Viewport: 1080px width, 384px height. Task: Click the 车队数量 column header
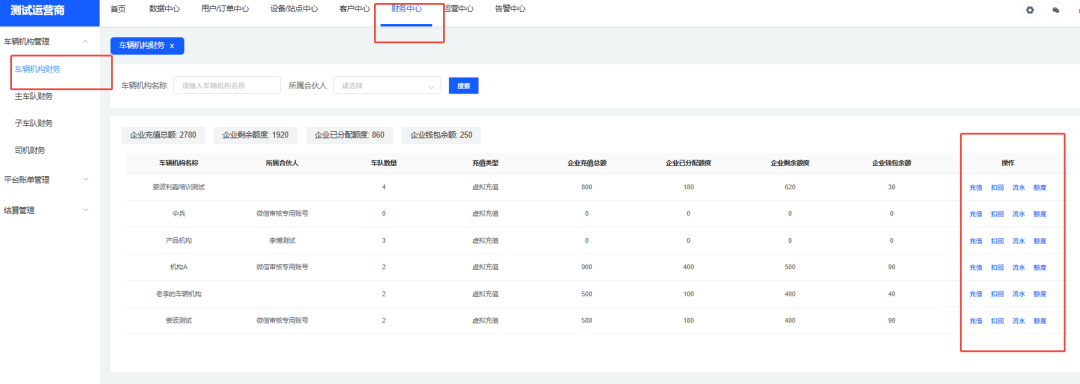click(x=383, y=163)
